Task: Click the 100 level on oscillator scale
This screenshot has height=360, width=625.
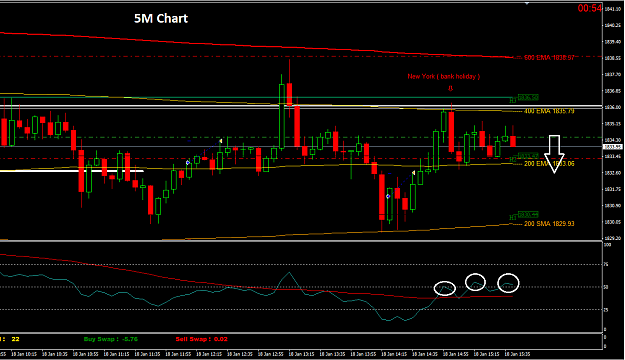Action: click(x=607, y=244)
